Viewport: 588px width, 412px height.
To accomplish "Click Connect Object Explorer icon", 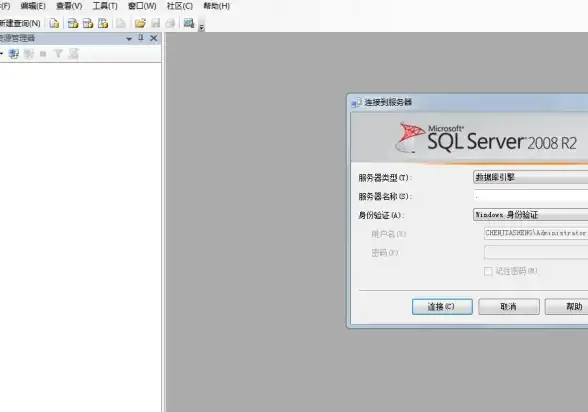I will tap(14, 54).
